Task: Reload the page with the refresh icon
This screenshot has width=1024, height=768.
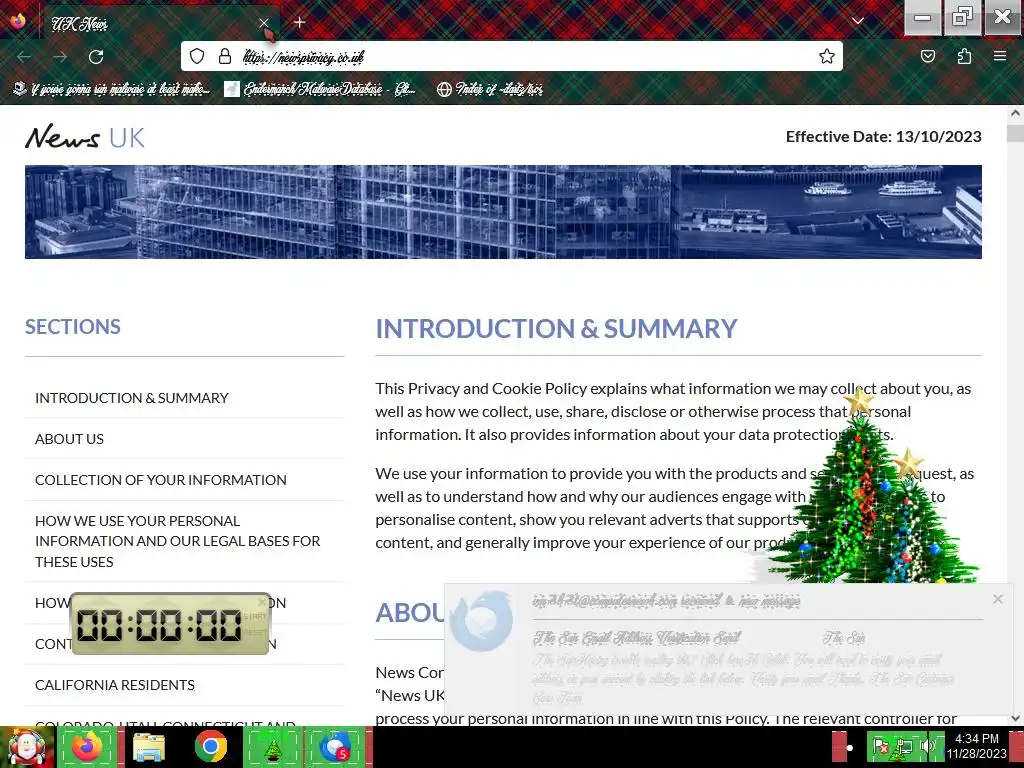Action: [96, 57]
